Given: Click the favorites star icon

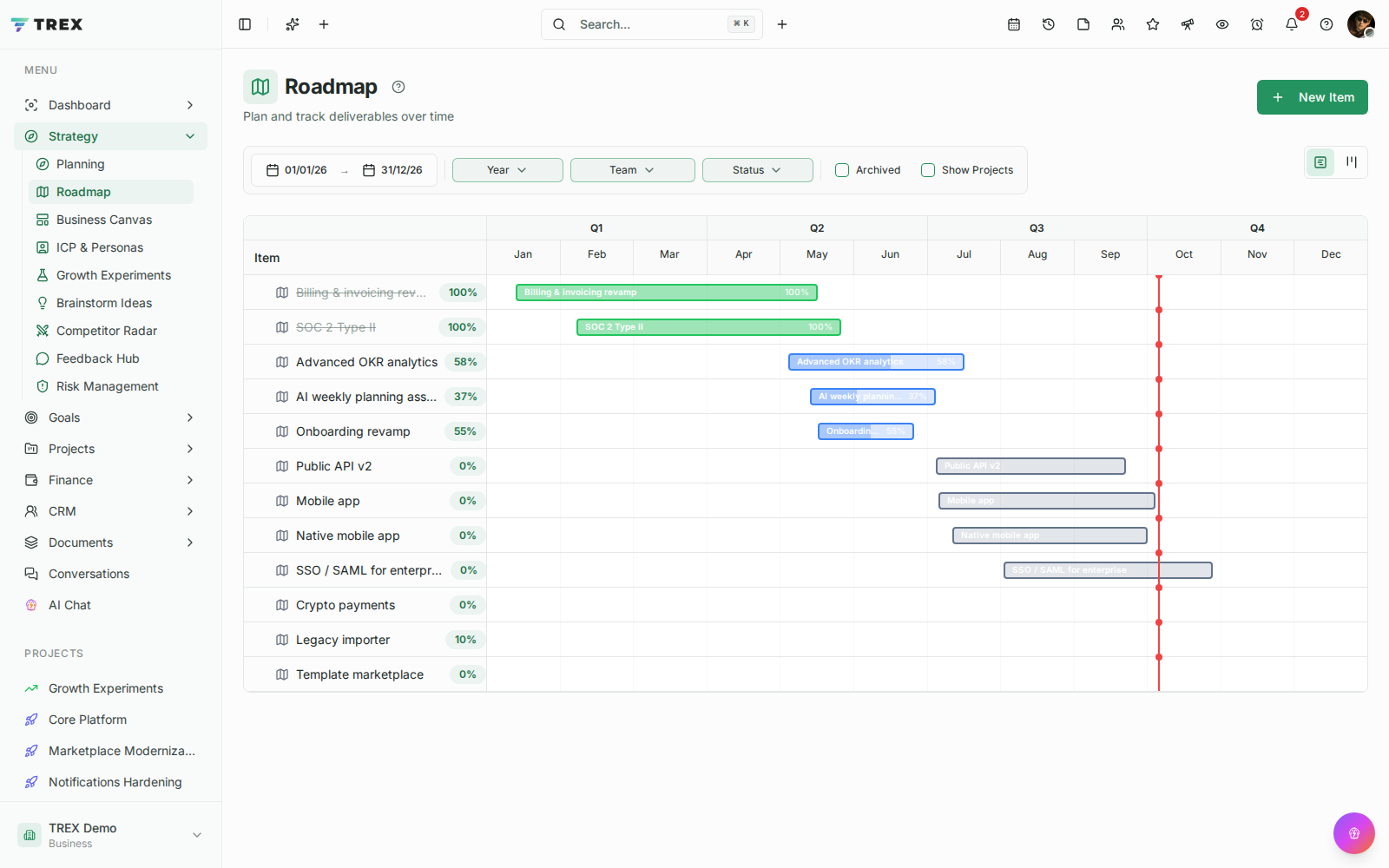Looking at the screenshot, I should pos(1153,24).
